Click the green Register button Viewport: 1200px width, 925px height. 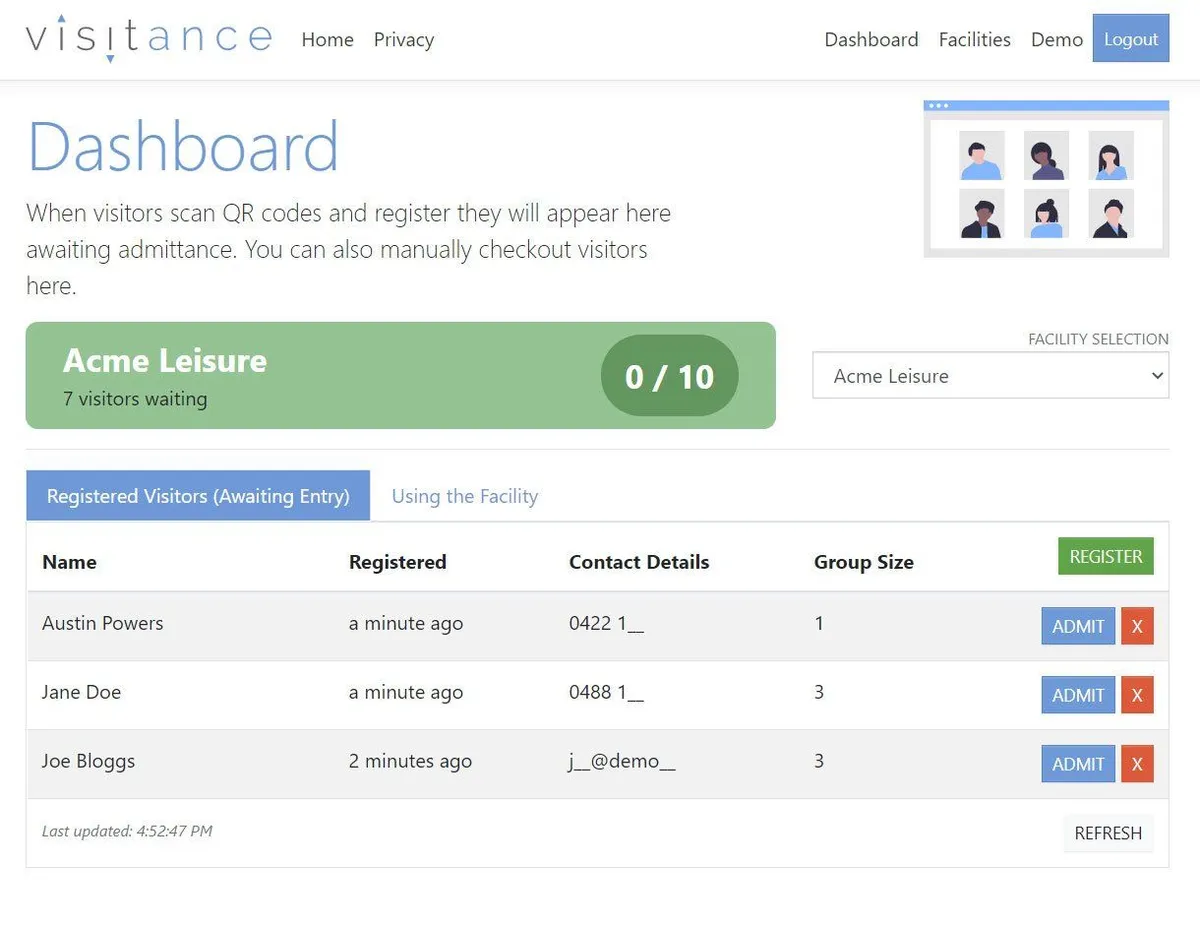pyautogui.click(x=1105, y=557)
